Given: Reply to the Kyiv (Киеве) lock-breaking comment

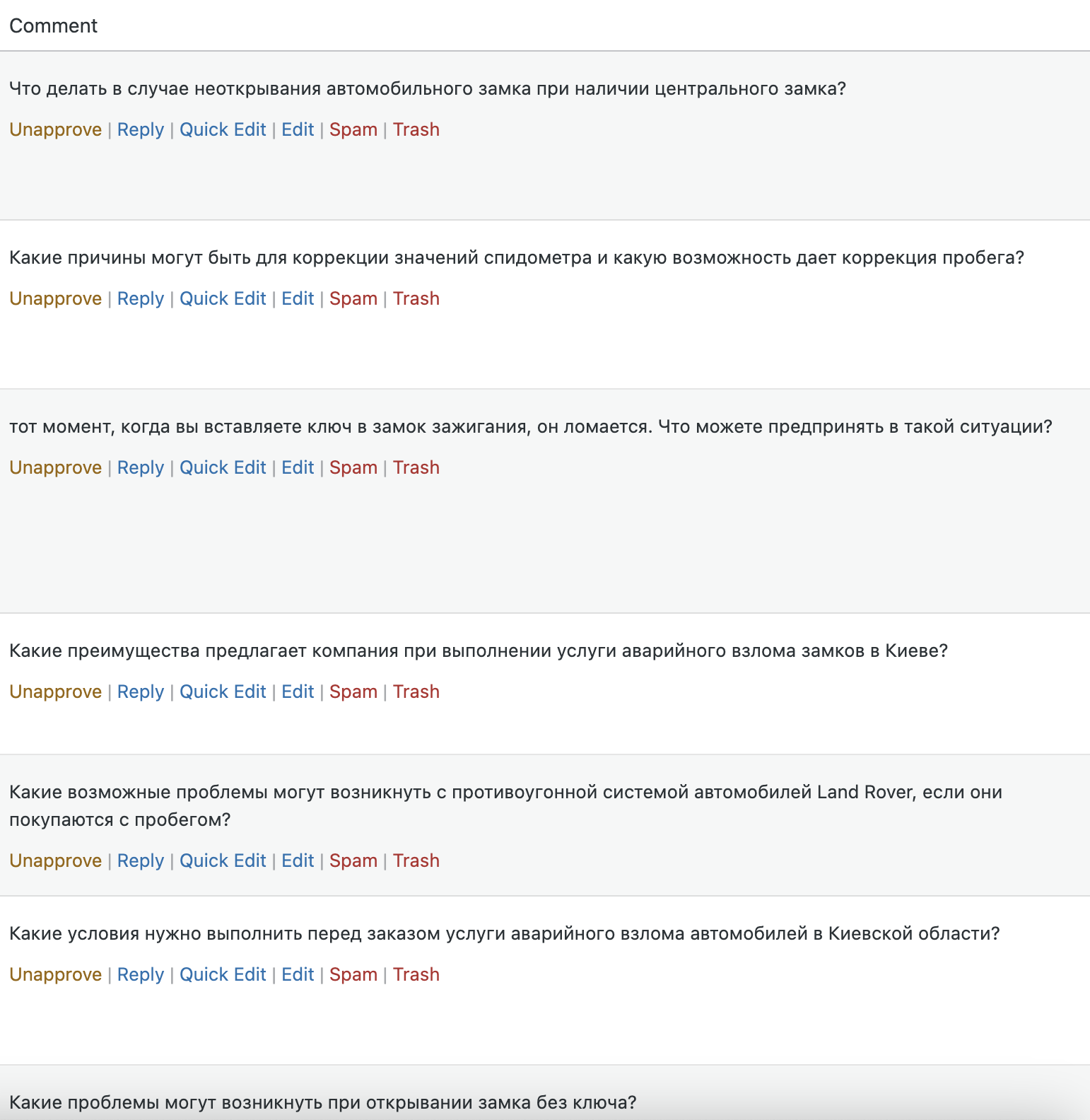Looking at the screenshot, I should 140,692.
